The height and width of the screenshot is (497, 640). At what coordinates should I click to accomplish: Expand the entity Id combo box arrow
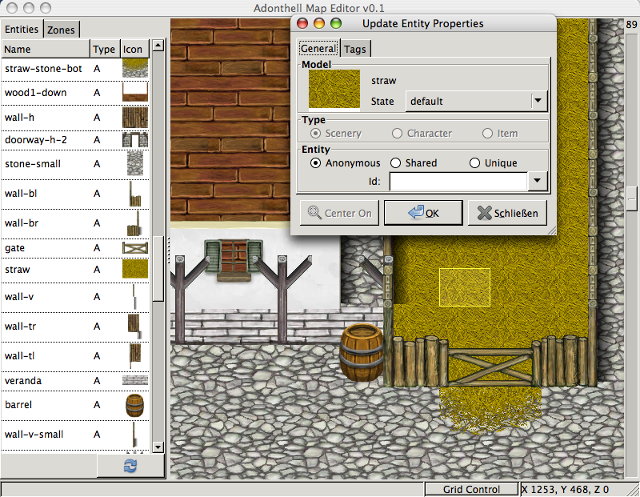click(x=538, y=182)
